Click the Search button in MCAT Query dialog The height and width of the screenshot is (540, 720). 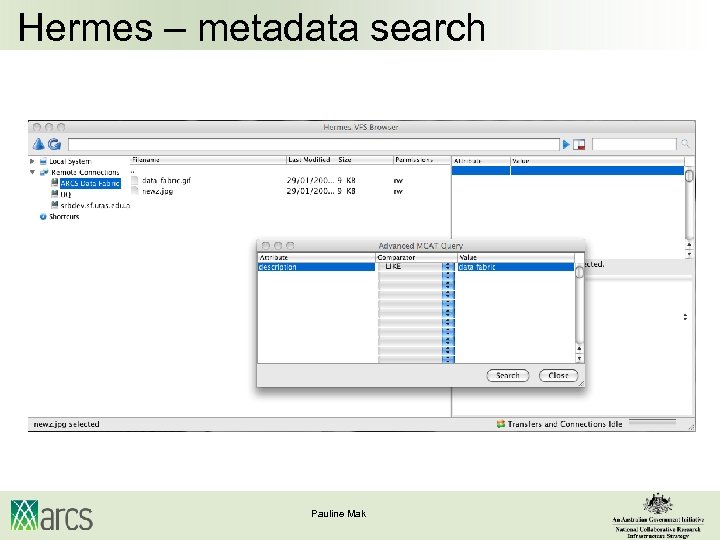[508, 375]
